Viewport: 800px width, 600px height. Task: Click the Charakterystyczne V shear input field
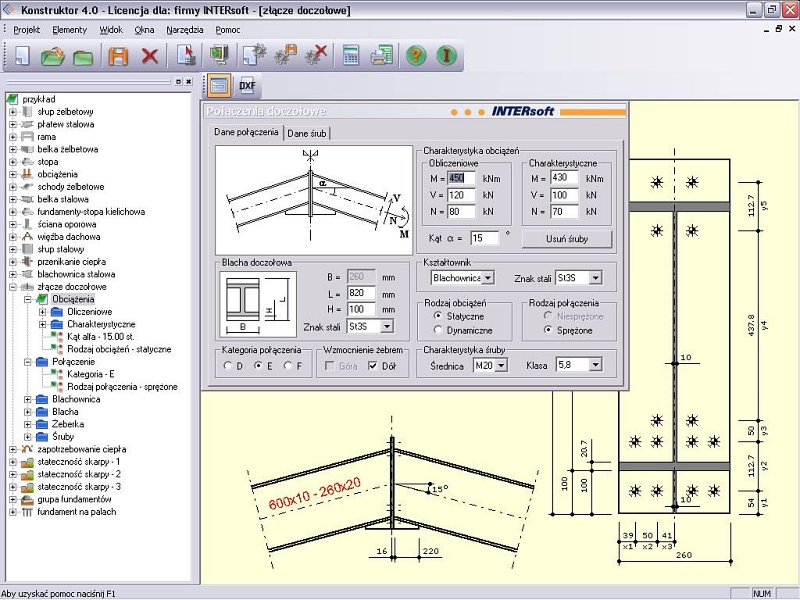coord(564,195)
